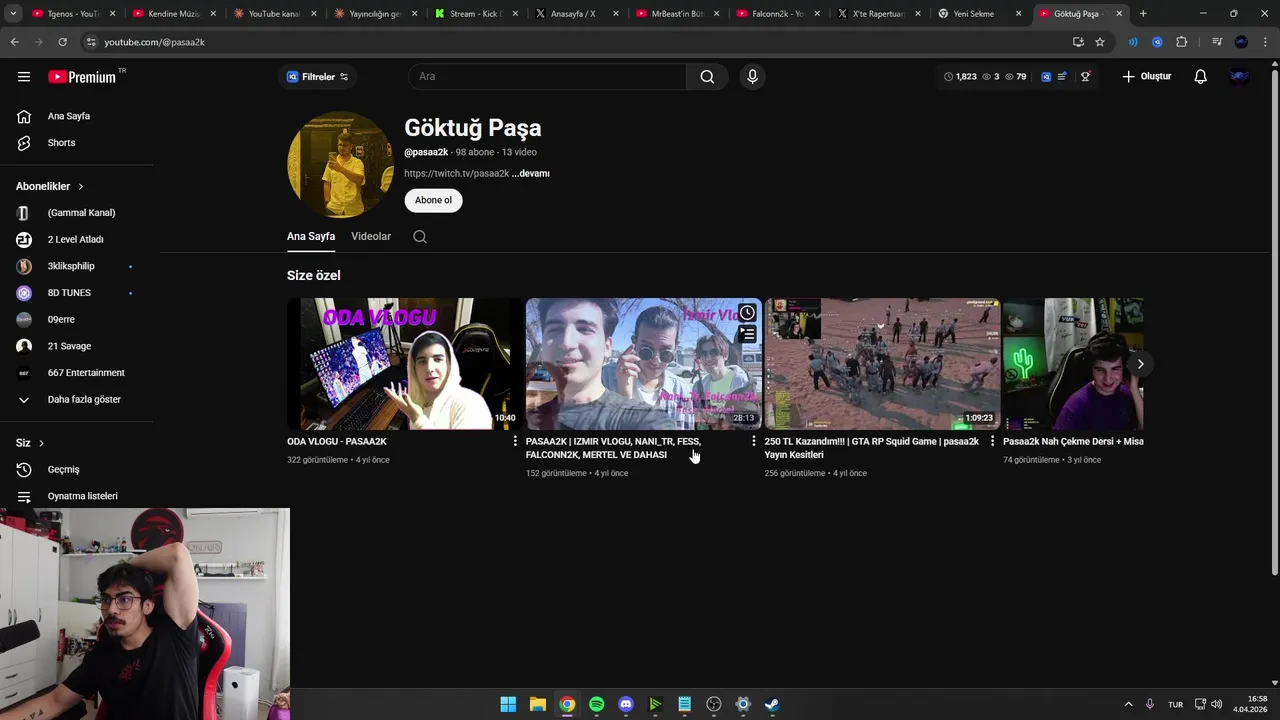
Task: Open options menu for IZMIR VLOGU video
Action: click(x=753, y=441)
